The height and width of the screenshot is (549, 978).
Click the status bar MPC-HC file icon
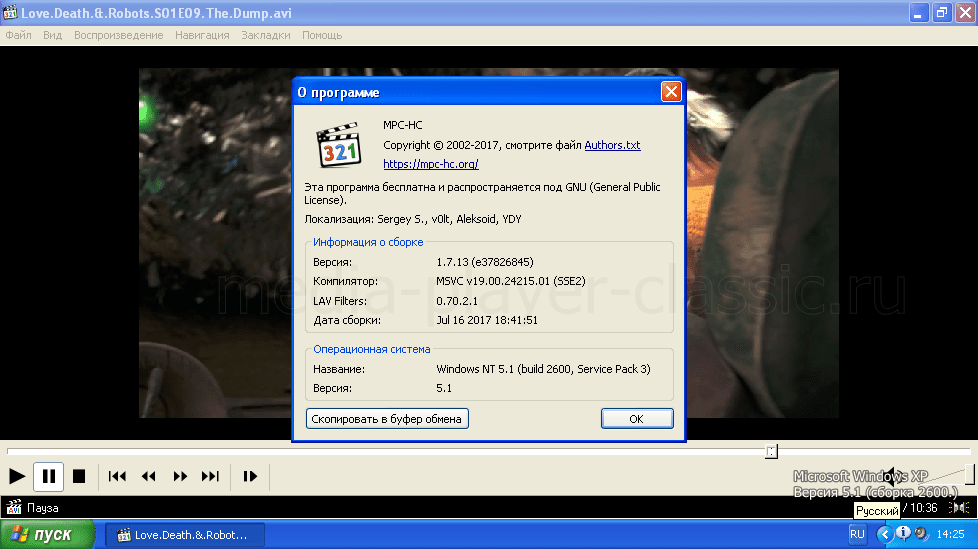tap(14, 507)
